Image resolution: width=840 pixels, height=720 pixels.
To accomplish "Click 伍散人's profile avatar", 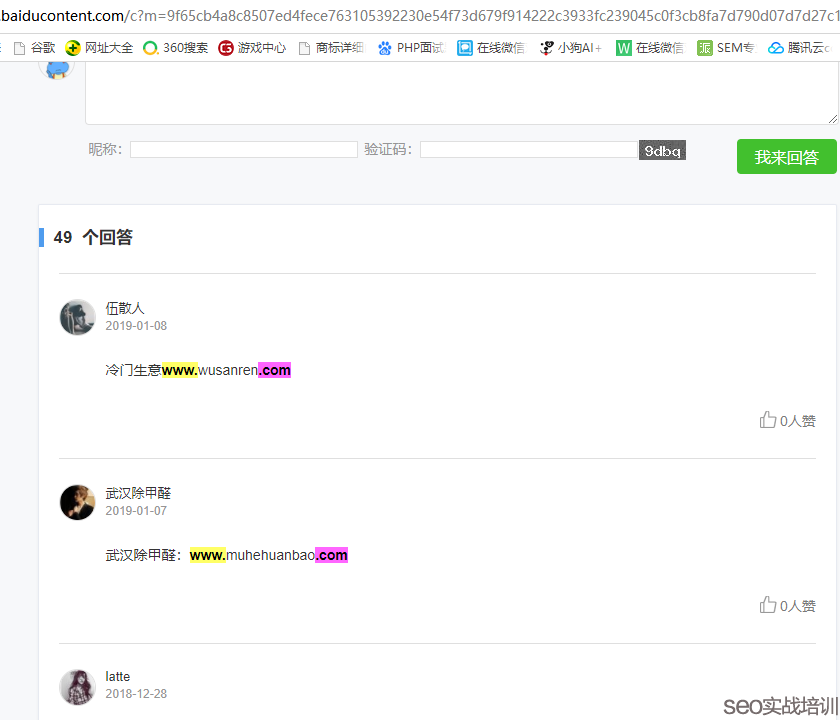I will coord(77,317).
